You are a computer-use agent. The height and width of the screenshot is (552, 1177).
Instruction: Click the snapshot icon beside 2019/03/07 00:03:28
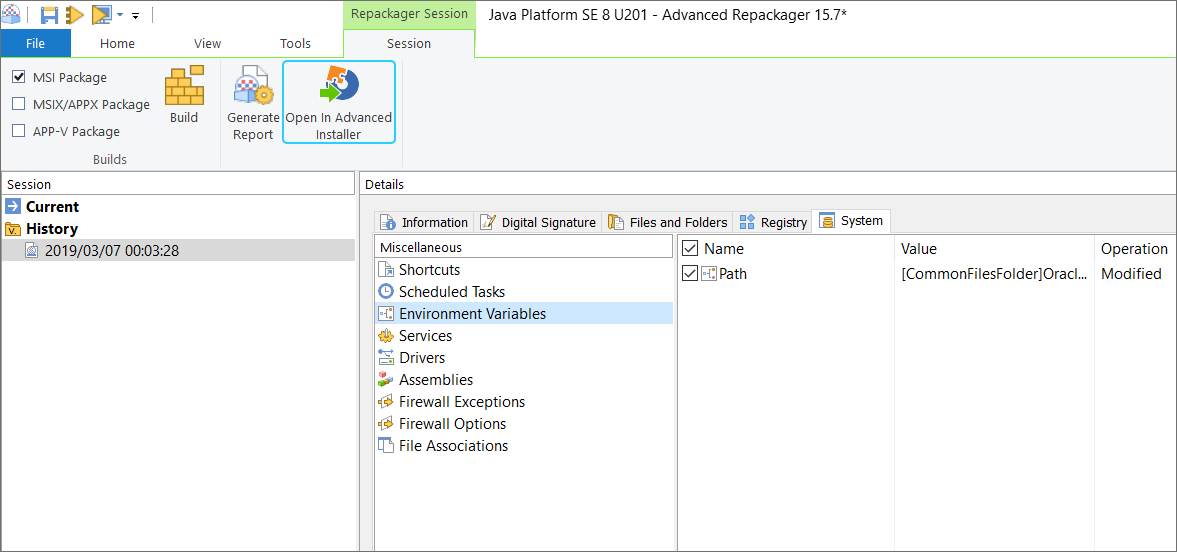click(32, 251)
